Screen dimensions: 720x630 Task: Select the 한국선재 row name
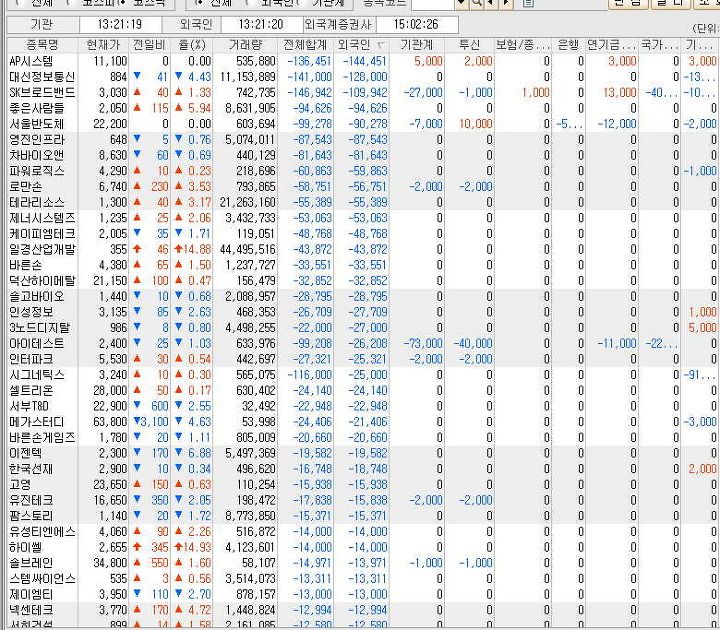[31, 469]
